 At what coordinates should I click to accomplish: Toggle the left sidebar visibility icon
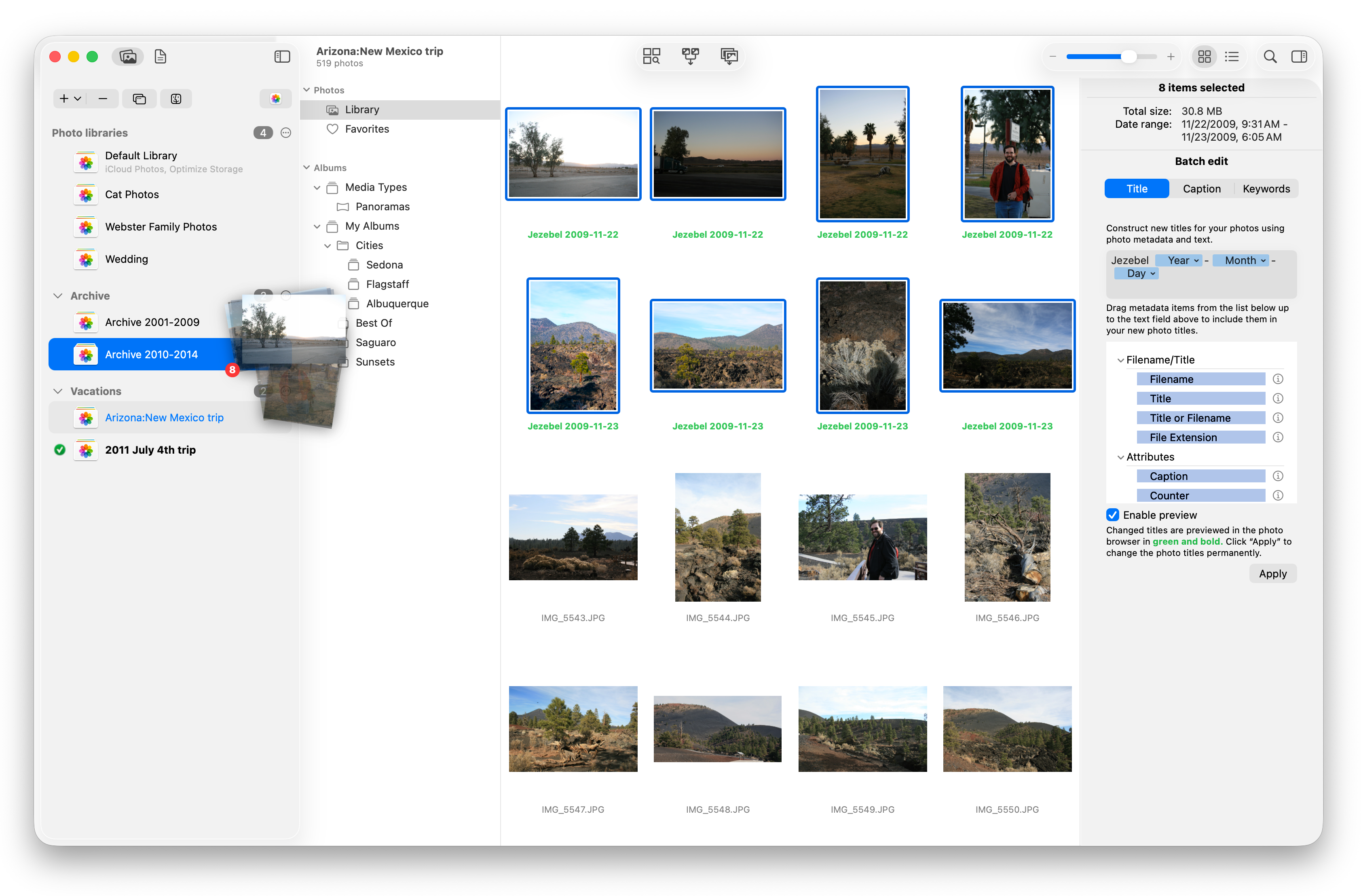click(x=282, y=57)
